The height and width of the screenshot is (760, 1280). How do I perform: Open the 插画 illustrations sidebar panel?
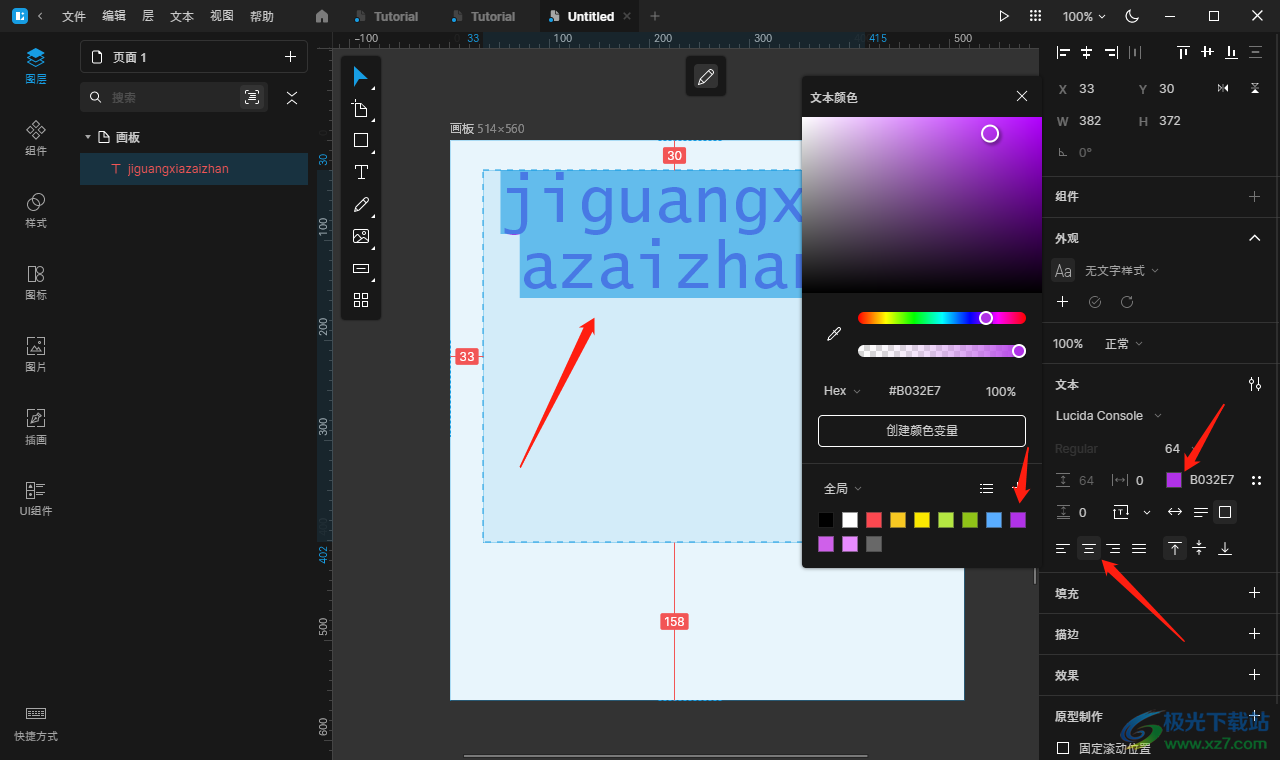(x=36, y=426)
